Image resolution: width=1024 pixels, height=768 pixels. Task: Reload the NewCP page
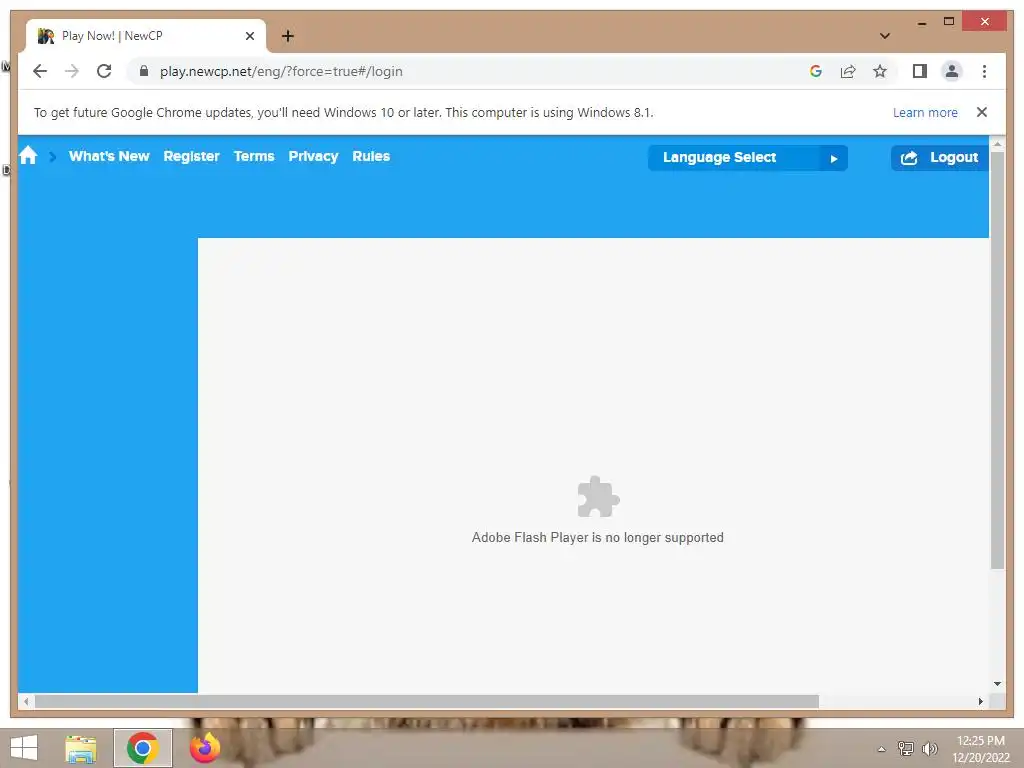click(104, 71)
